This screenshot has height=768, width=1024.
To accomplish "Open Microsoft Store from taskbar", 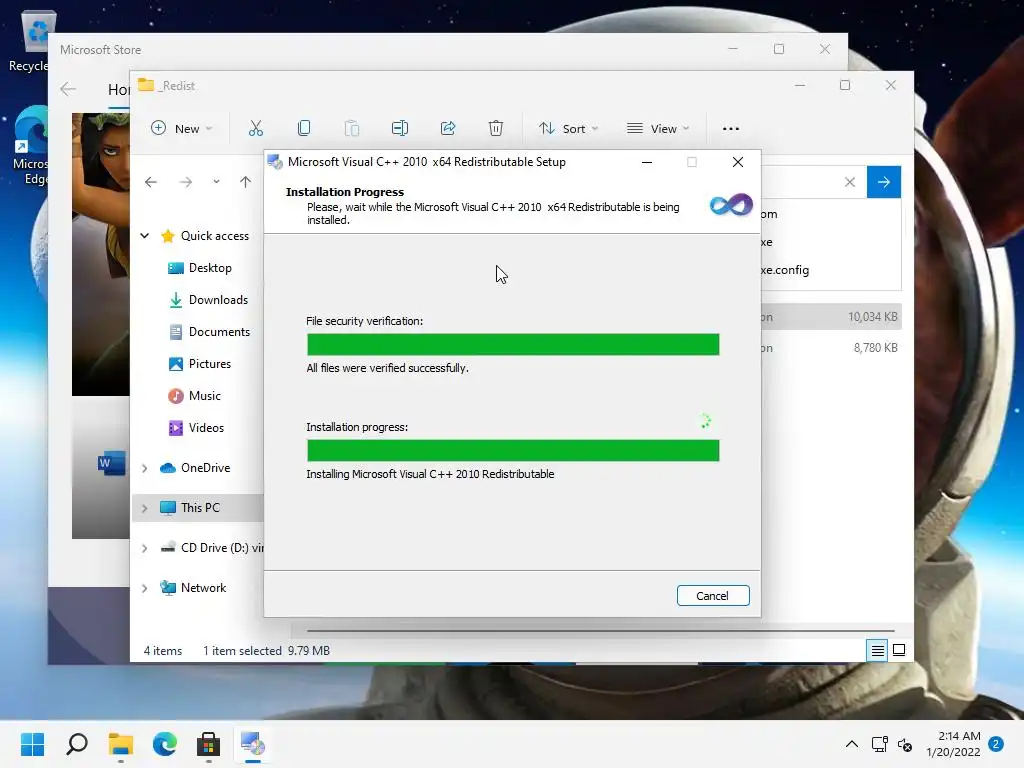I will (208, 744).
